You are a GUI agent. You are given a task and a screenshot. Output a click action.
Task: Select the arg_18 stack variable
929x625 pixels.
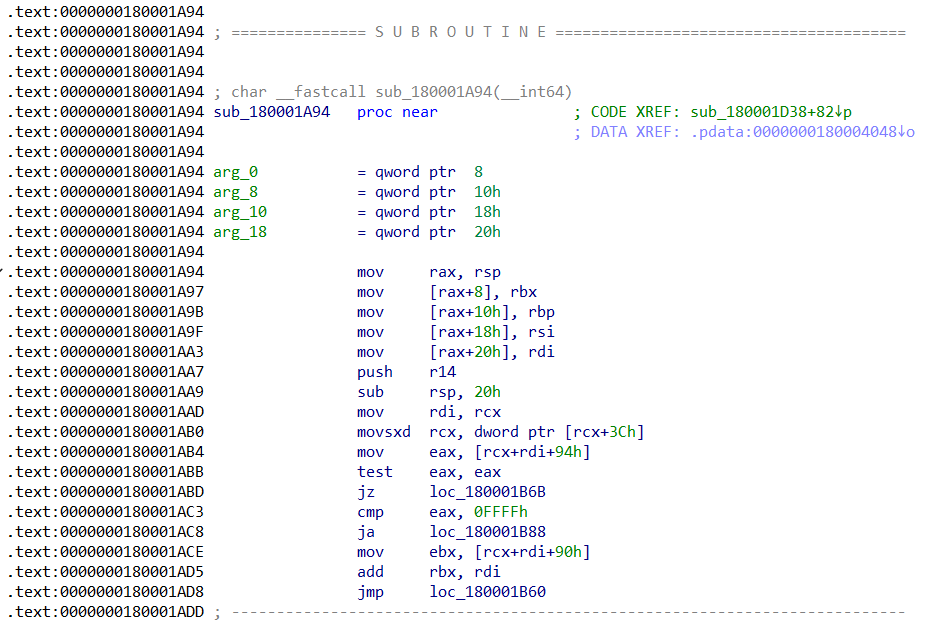(x=240, y=232)
